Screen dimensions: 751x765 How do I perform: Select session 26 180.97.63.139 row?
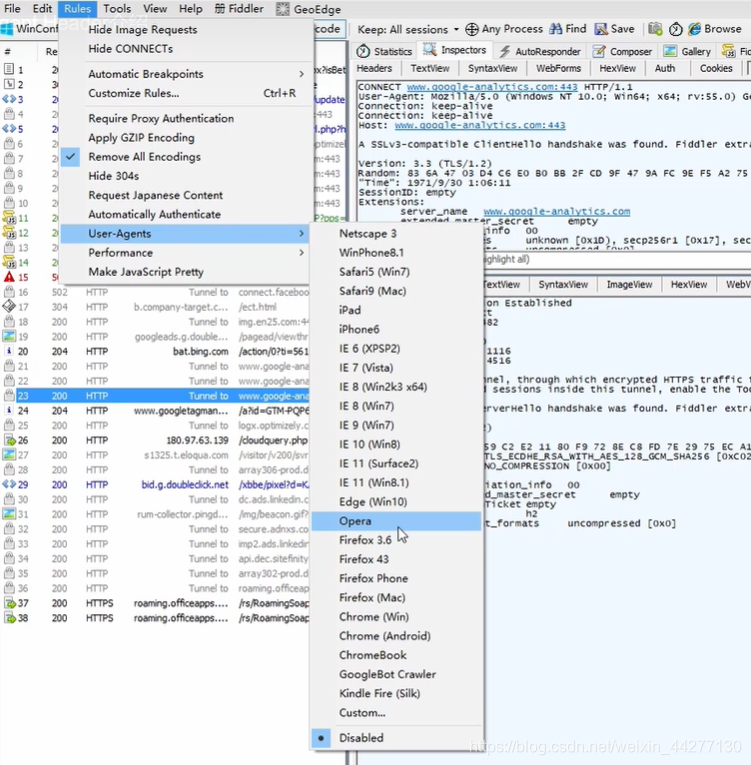[x=155, y=440]
